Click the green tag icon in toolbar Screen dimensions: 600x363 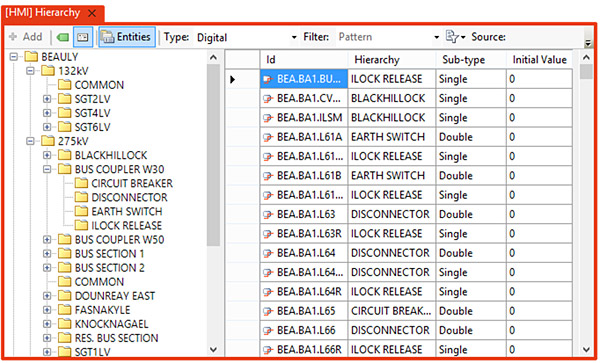point(63,37)
